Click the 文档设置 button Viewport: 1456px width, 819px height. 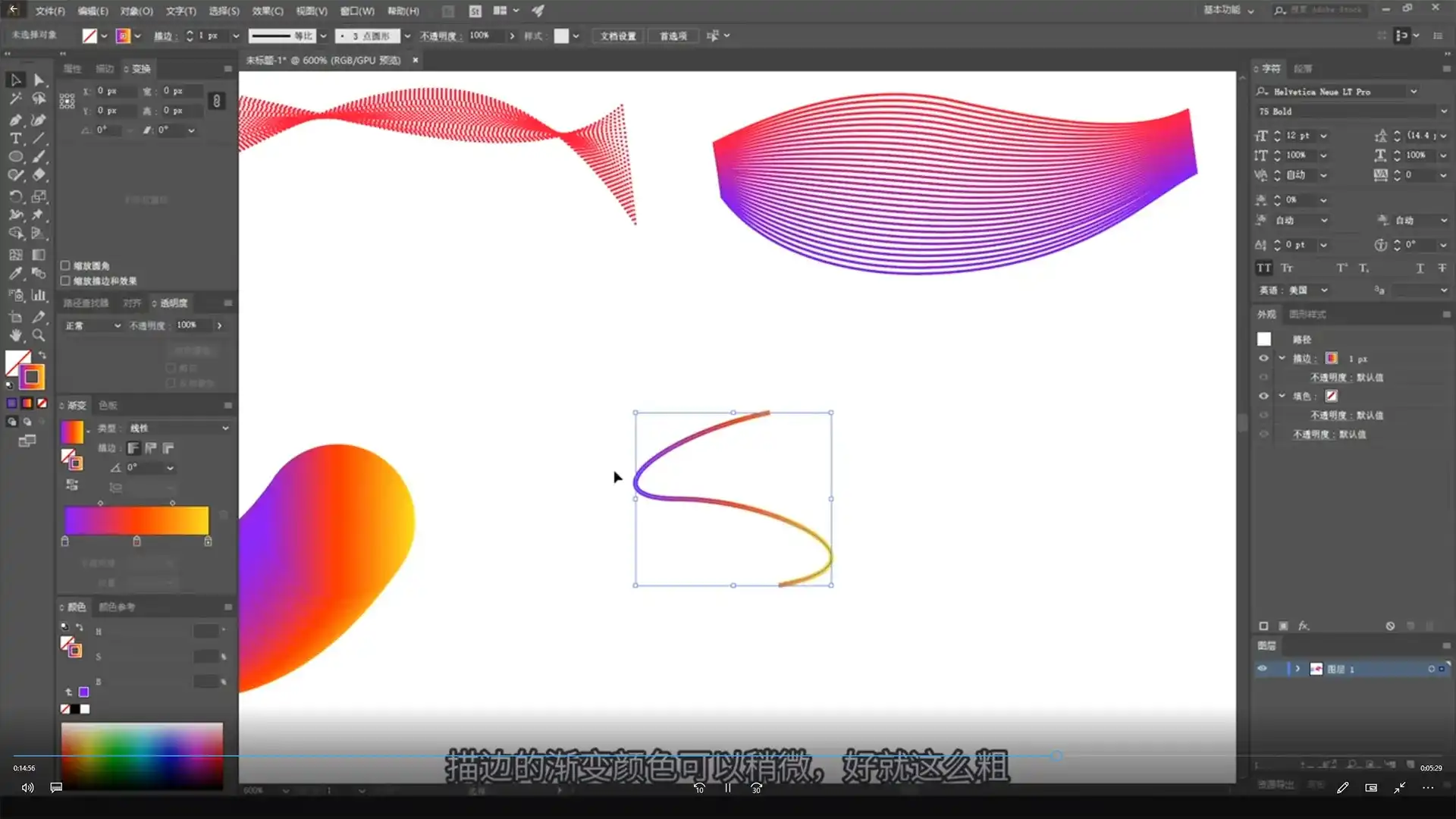[x=618, y=36]
